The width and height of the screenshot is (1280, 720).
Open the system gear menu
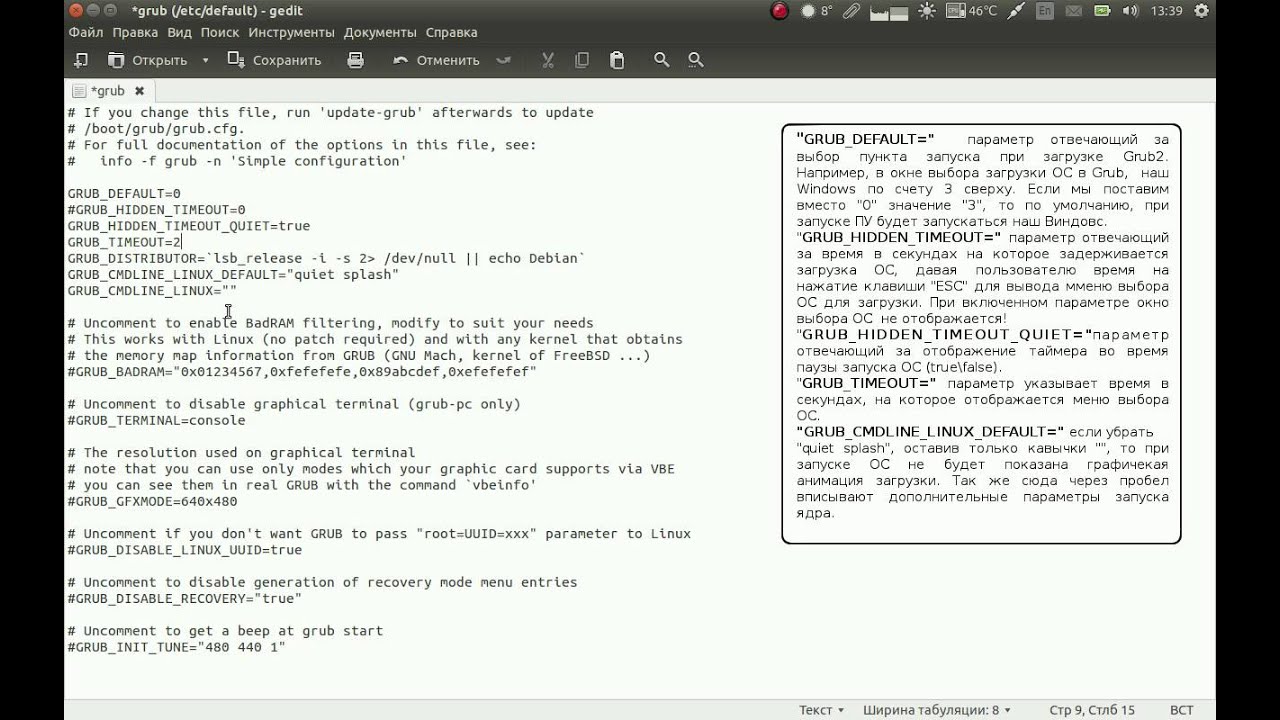[1202, 11]
